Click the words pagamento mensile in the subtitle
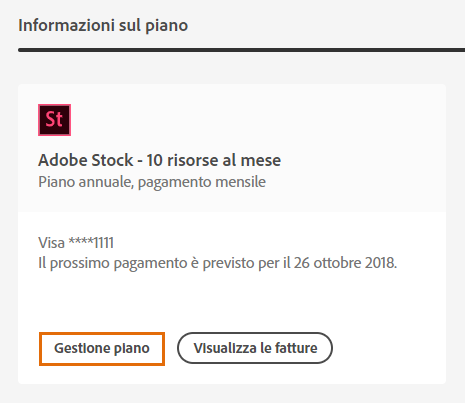This screenshot has height=403, width=465. coord(202,183)
